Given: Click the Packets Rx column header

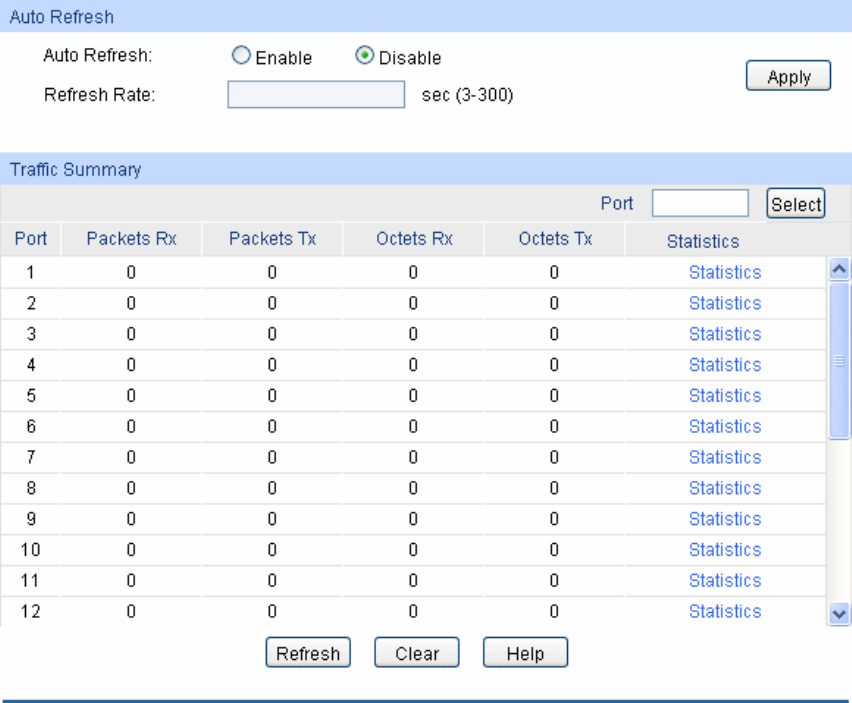Looking at the screenshot, I should [131, 239].
